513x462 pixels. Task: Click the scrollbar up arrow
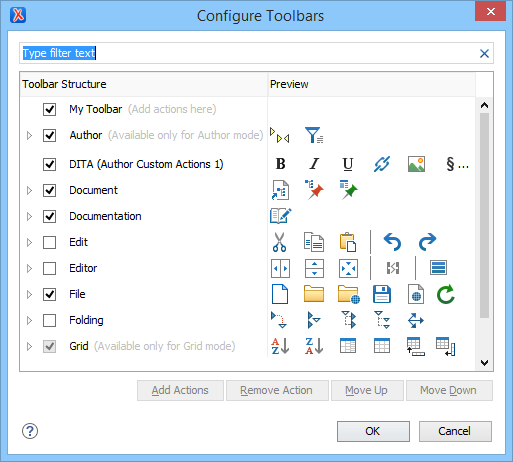pos(484,105)
